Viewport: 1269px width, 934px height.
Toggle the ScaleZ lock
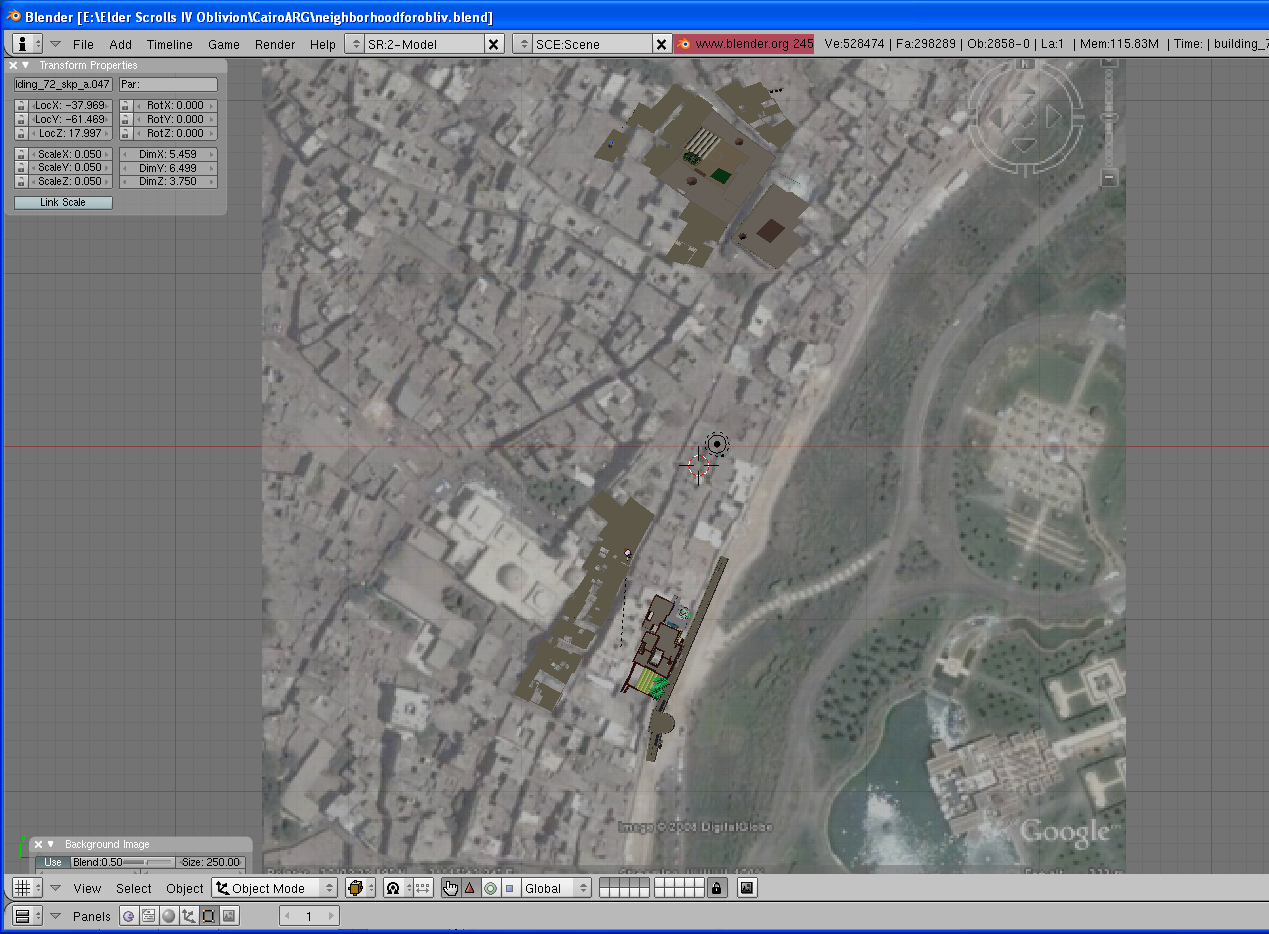click(20, 182)
